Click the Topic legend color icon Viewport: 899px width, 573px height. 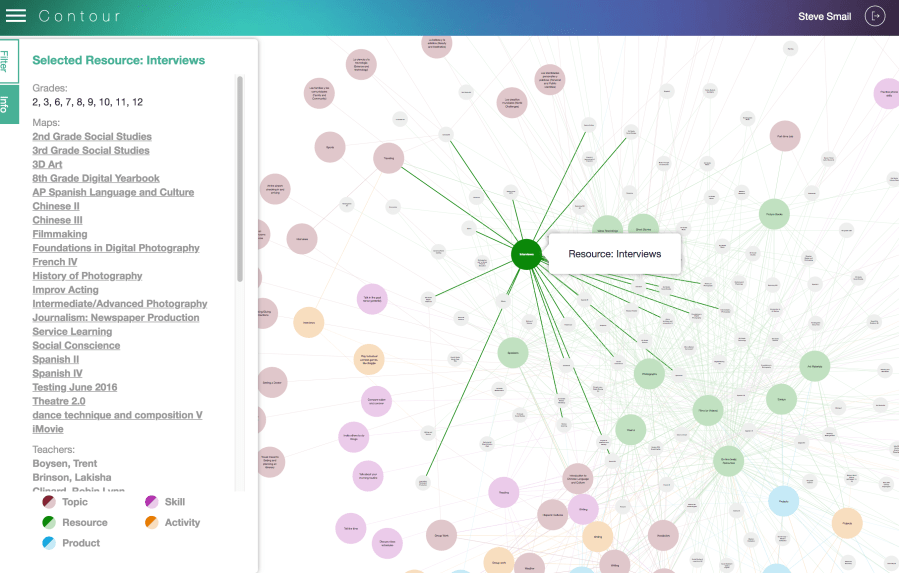(49, 502)
